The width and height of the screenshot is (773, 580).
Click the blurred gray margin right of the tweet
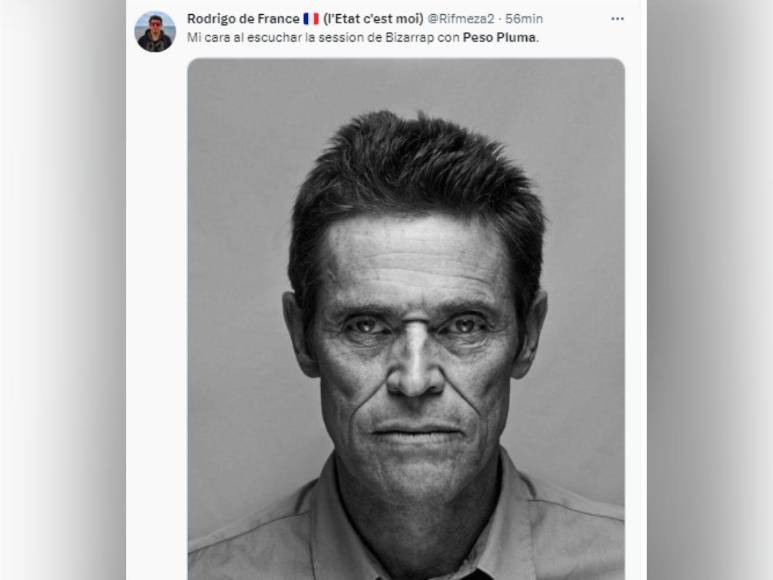710,300
